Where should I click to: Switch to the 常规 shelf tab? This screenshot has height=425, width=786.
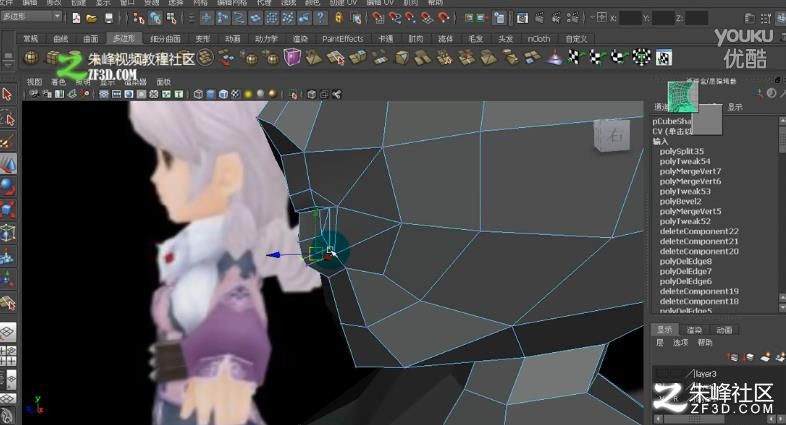[31, 39]
